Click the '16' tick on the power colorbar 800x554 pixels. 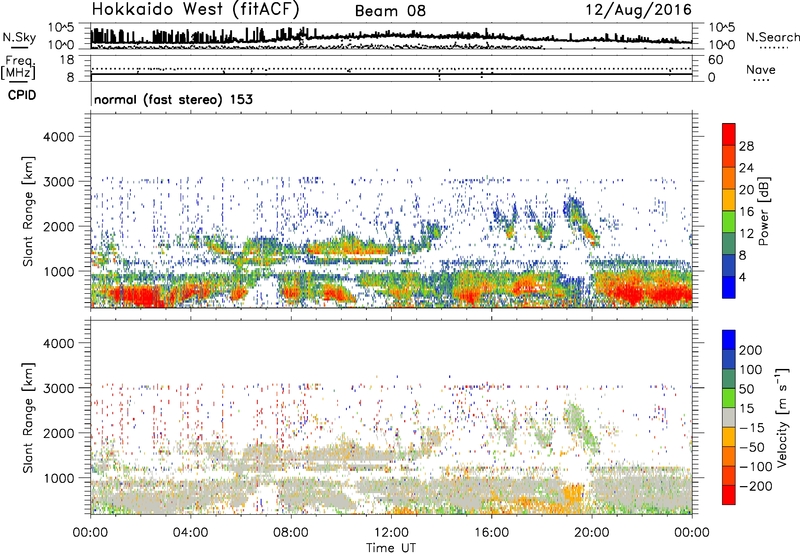(746, 212)
